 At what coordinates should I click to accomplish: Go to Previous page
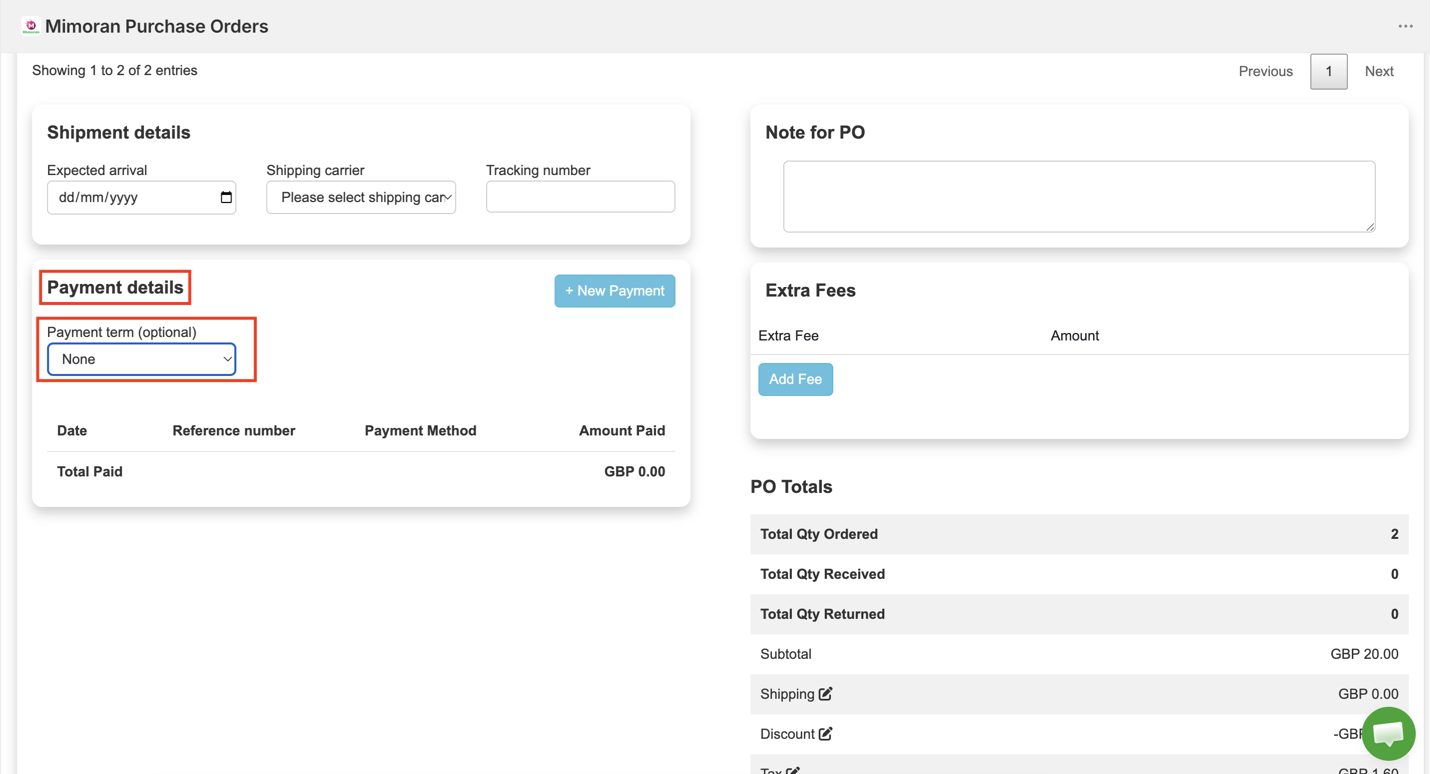1266,71
